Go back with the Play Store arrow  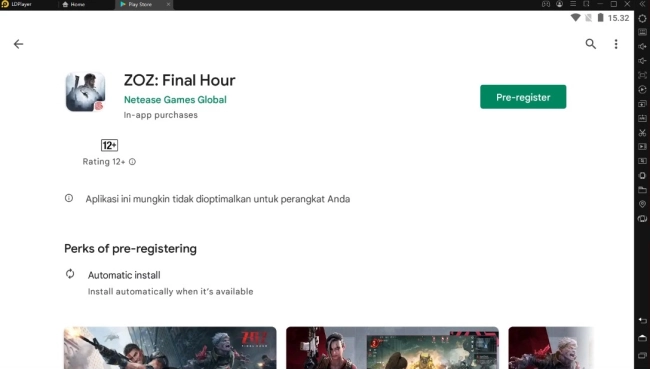(x=18, y=44)
